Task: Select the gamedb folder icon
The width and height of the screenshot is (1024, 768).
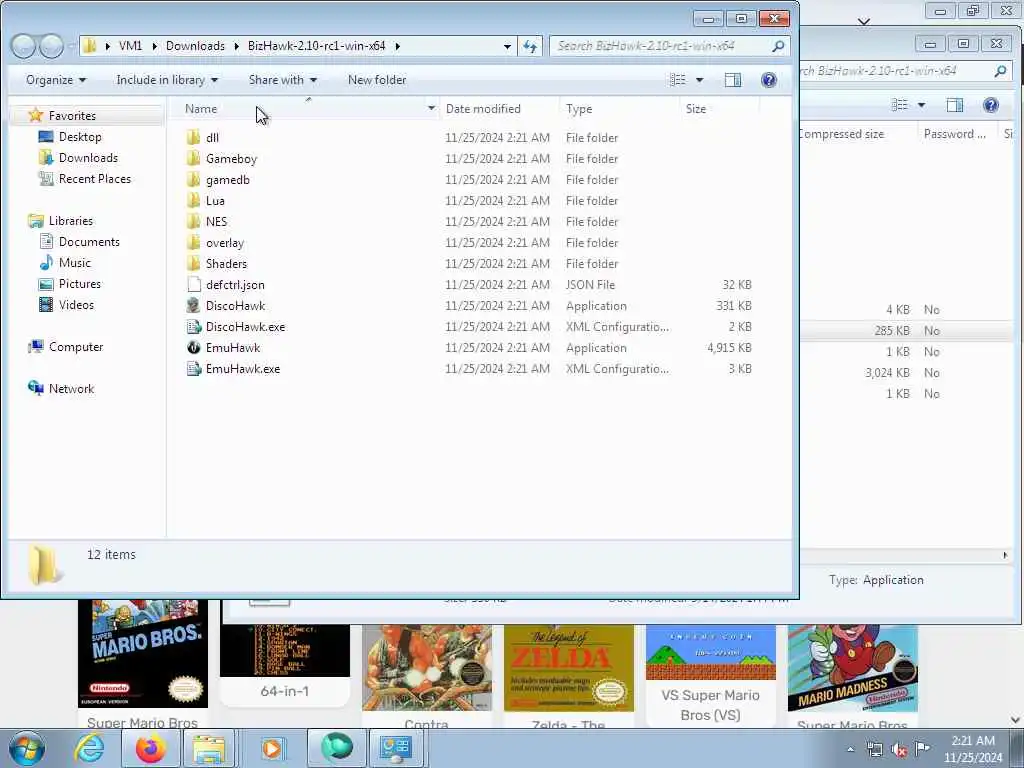Action: (x=193, y=180)
